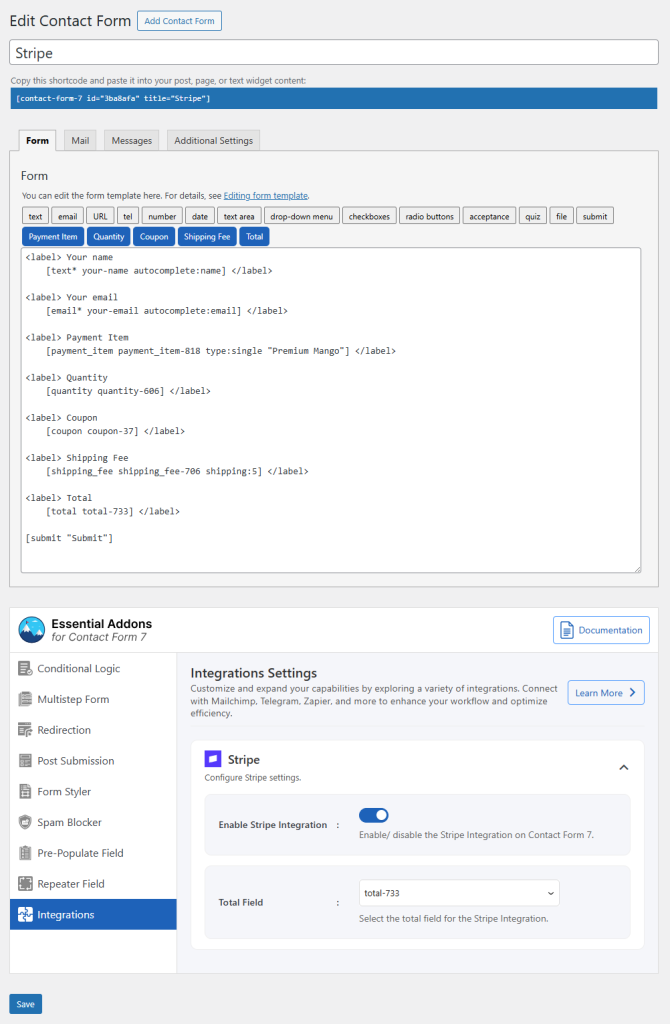The image size is (670, 1024).
Task: Click the Pre-Populate Field sidebar icon
Action: click(x=25, y=852)
